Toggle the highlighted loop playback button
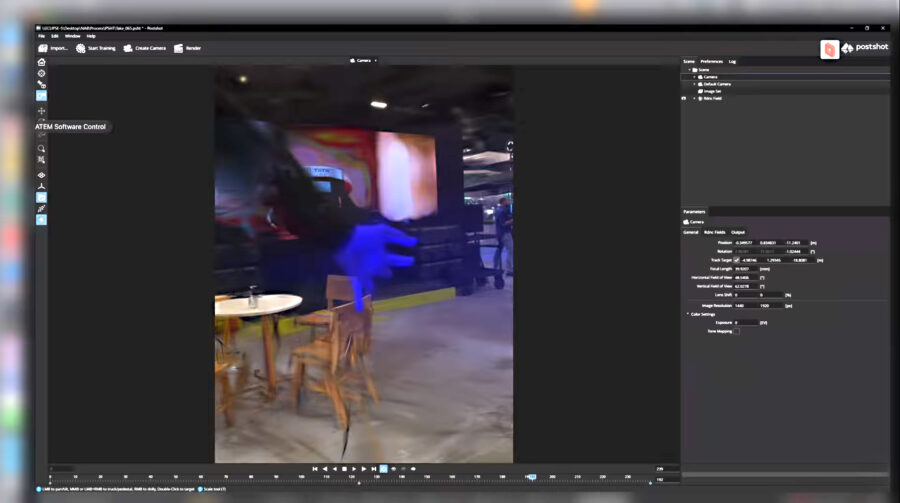 [x=383, y=469]
